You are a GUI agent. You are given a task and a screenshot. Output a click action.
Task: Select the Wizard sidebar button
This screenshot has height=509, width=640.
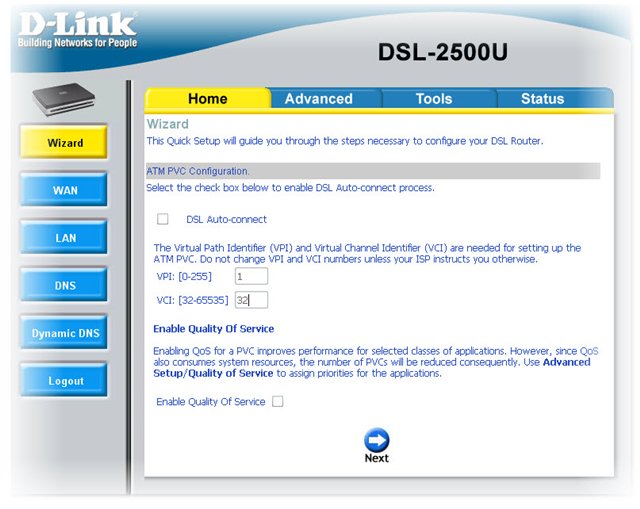click(64, 142)
